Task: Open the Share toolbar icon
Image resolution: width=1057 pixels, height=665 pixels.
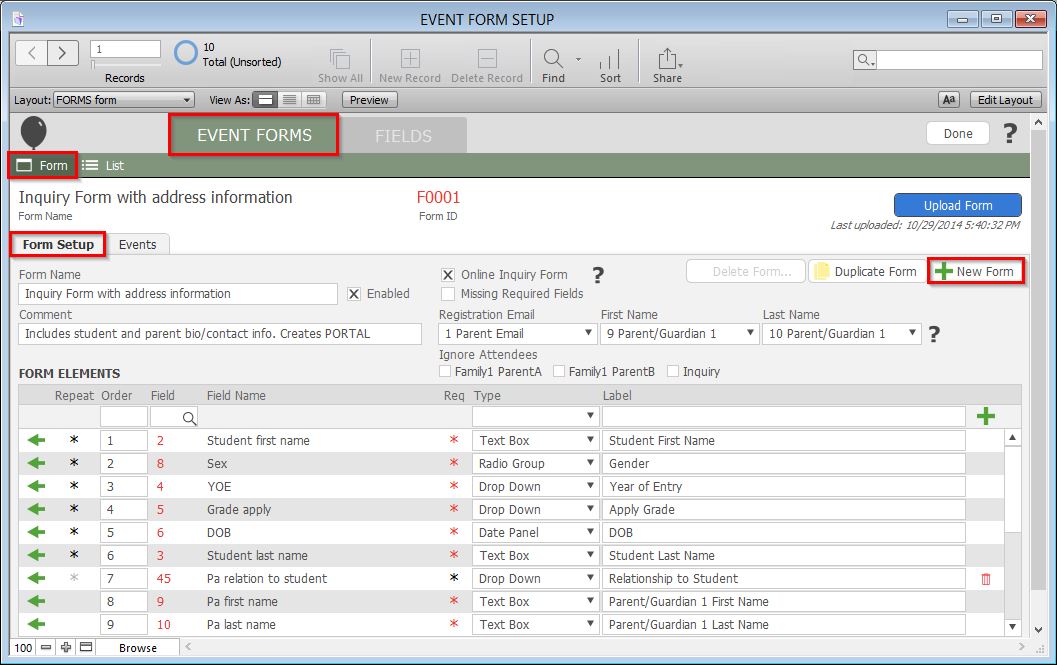Action: [667, 58]
